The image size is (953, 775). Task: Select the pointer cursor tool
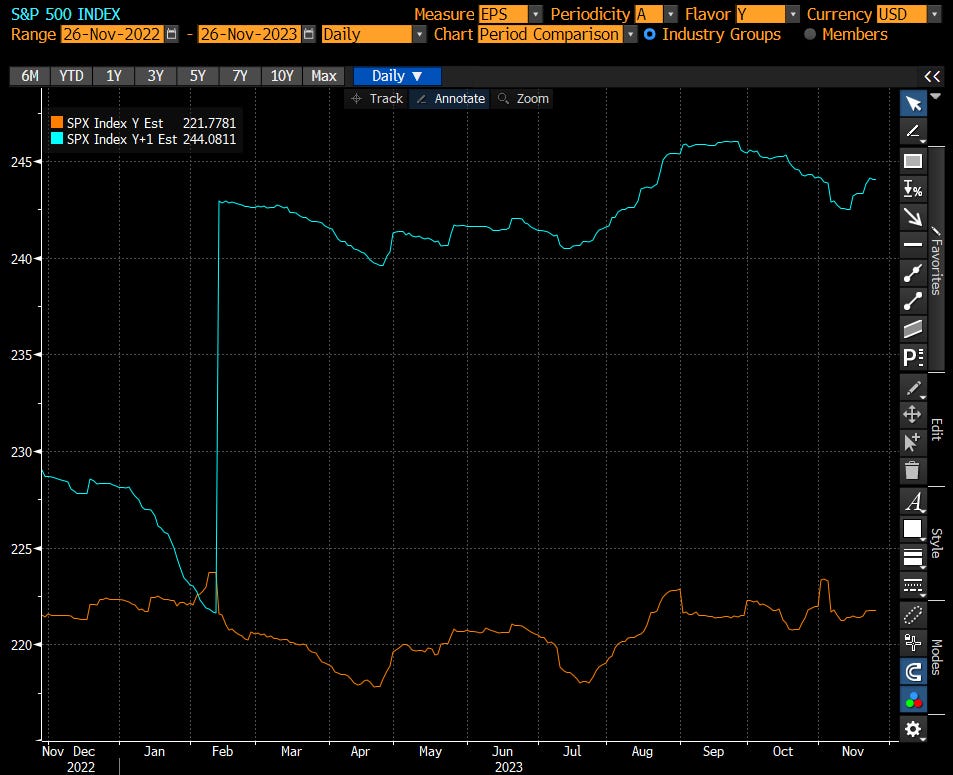[913, 103]
